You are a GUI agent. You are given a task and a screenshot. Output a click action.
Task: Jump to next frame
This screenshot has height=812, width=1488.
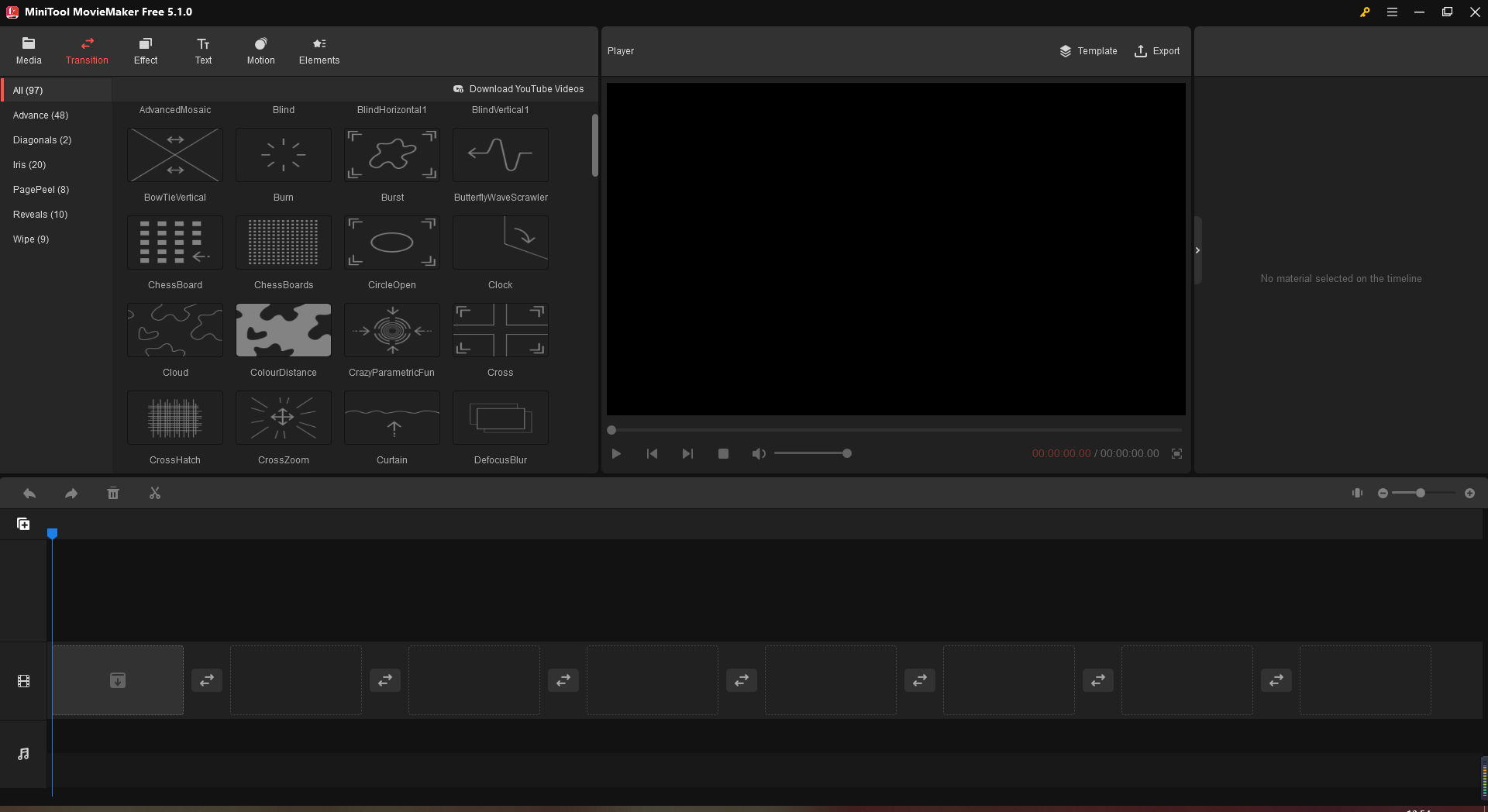[687, 454]
